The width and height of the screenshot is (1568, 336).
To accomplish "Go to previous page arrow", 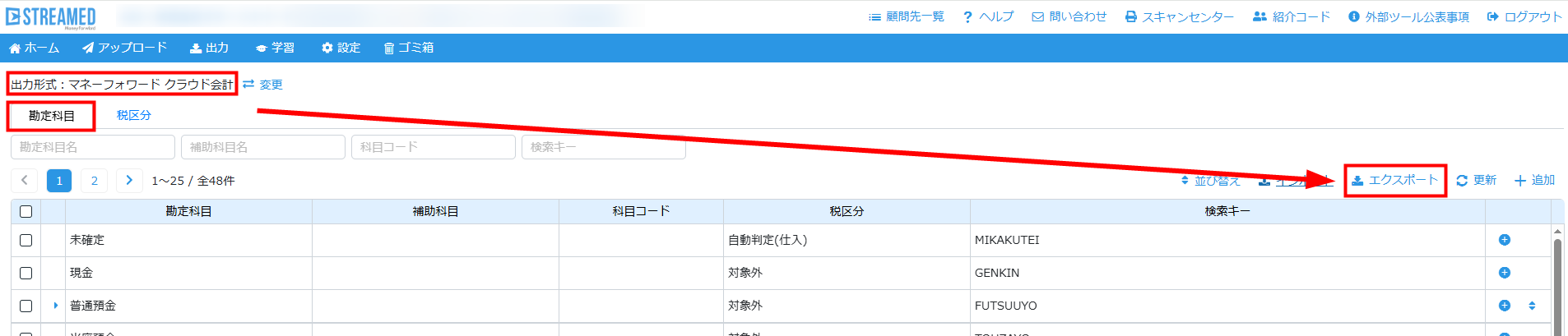I will click(x=24, y=180).
